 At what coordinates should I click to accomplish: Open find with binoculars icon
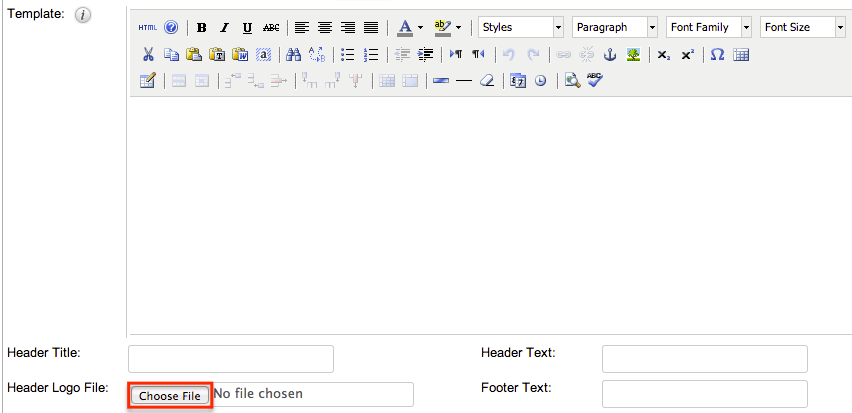tap(293, 54)
